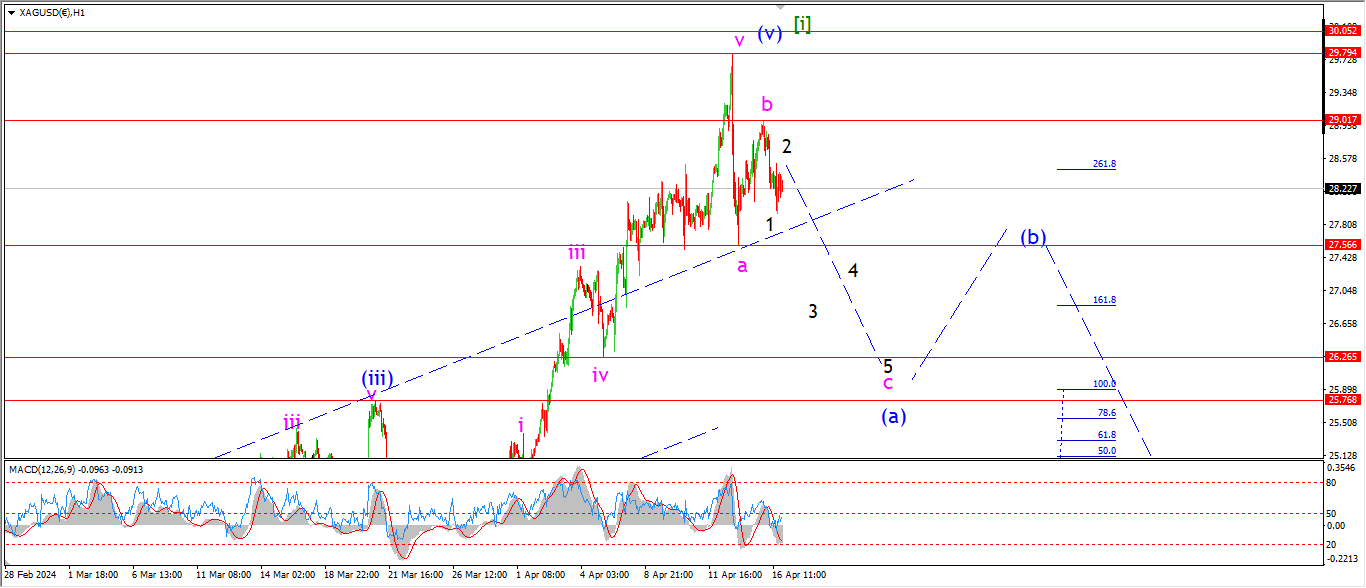The width and height of the screenshot is (1366, 588).
Task: Select the red 29.017 price level tag
Action: tap(1343, 120)
